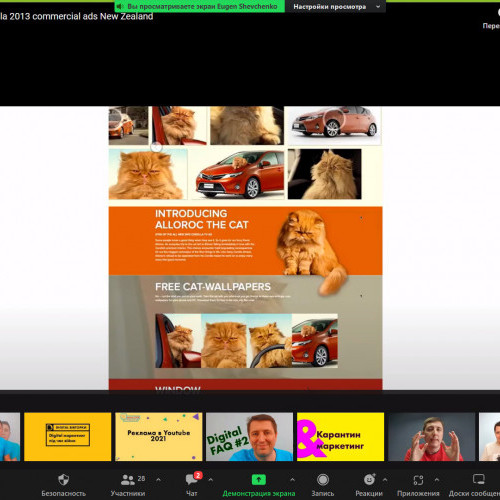Image resolution: width=500 pixels, height=500 pixels.
Task: Click the red car wallpaper thumbnail
Action: (315, 341)
